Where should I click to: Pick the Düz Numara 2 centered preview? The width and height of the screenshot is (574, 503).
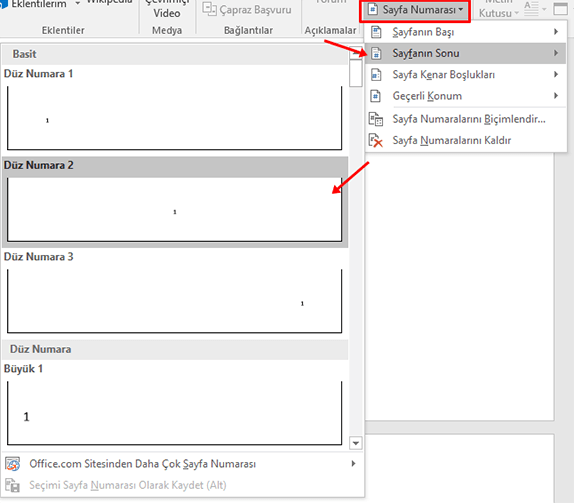click(175, 209)
